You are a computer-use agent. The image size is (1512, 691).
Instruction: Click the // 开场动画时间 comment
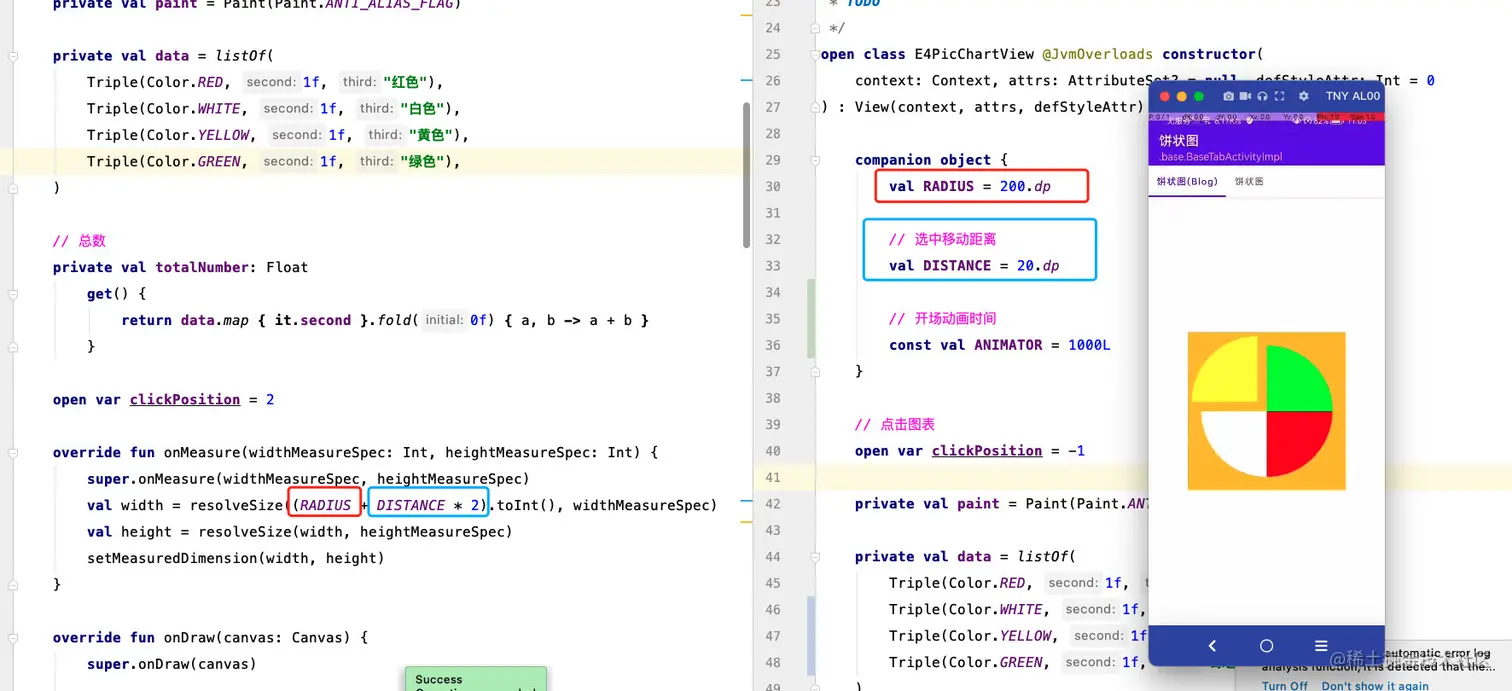pyautogui.click(x=942, y=319)
